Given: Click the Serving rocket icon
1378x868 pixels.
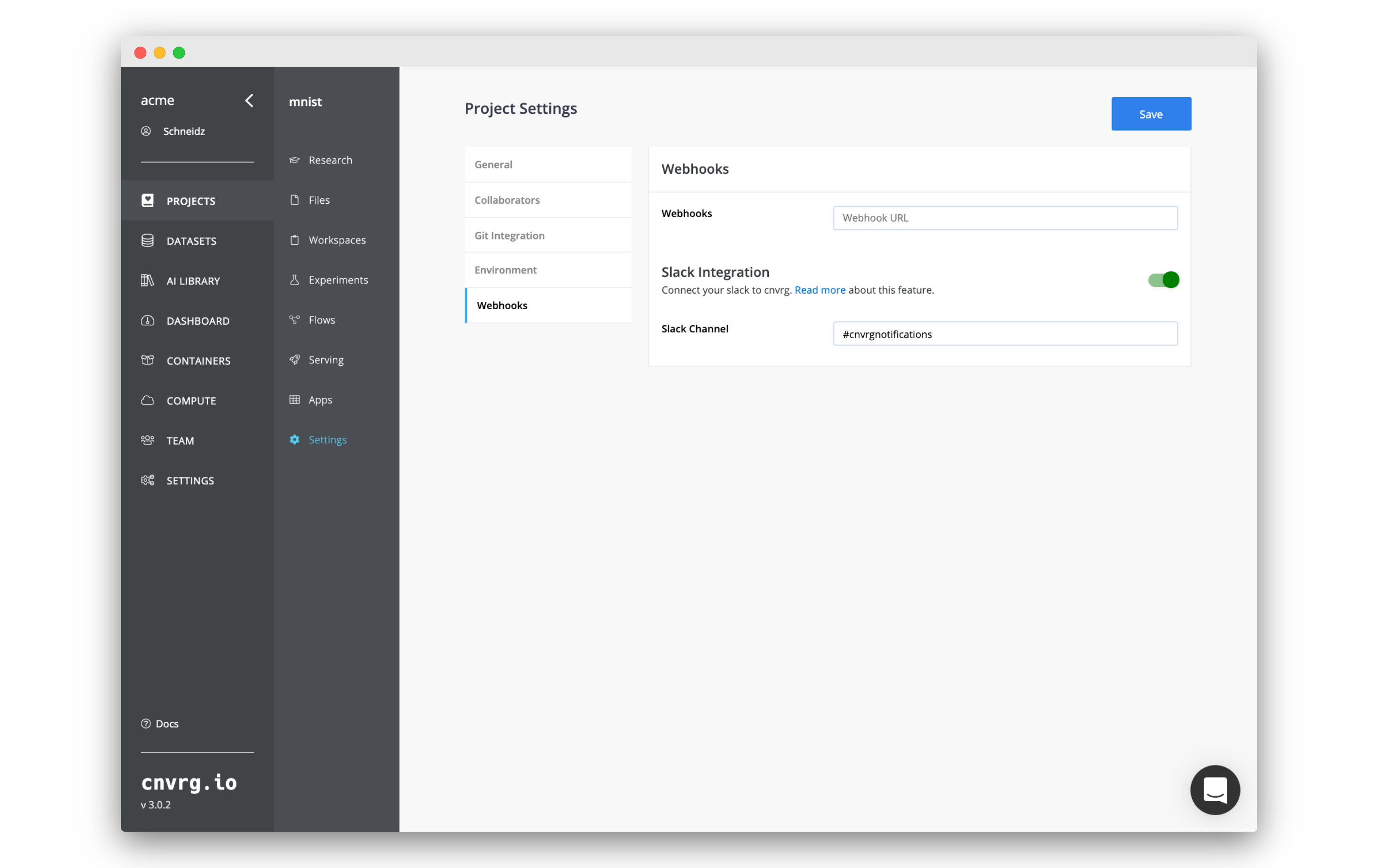Looking at the screenshot, I should 295,359.
